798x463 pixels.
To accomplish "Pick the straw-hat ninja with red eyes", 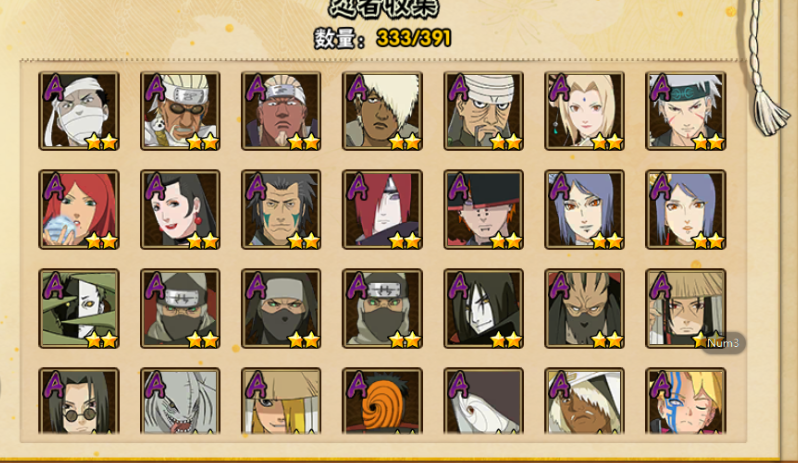I will 686,308.
